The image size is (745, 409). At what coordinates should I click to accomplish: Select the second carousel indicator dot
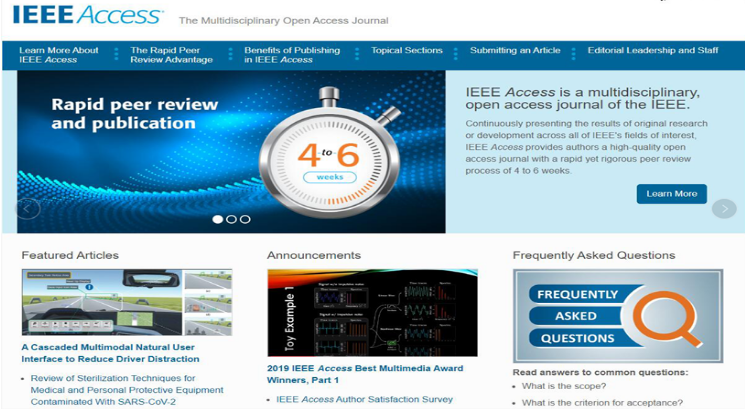tap(231, 219)
